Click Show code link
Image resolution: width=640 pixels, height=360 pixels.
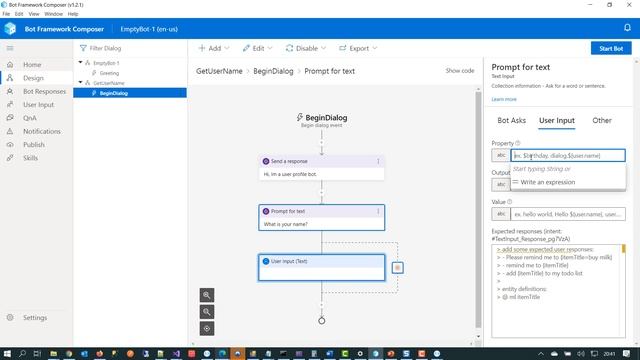click(x=460, y=71)
